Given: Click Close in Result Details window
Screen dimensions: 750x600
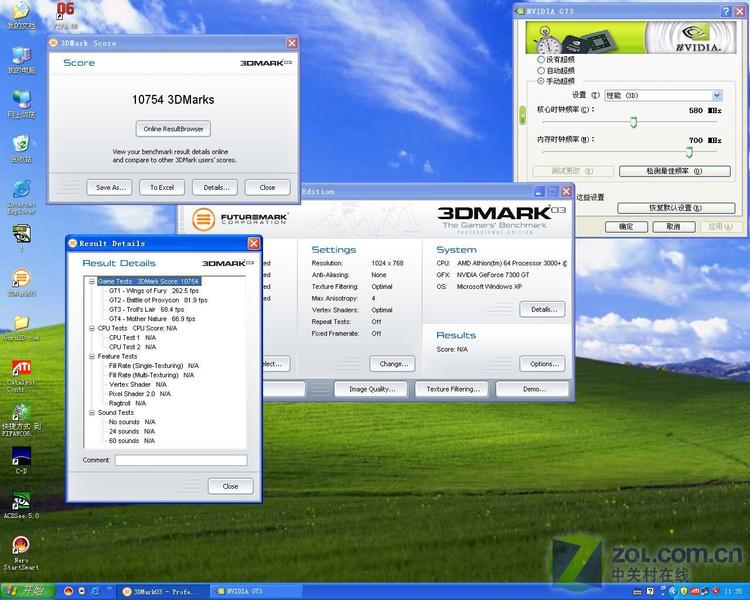Looking at the screenshot, I should click(231, 486).
